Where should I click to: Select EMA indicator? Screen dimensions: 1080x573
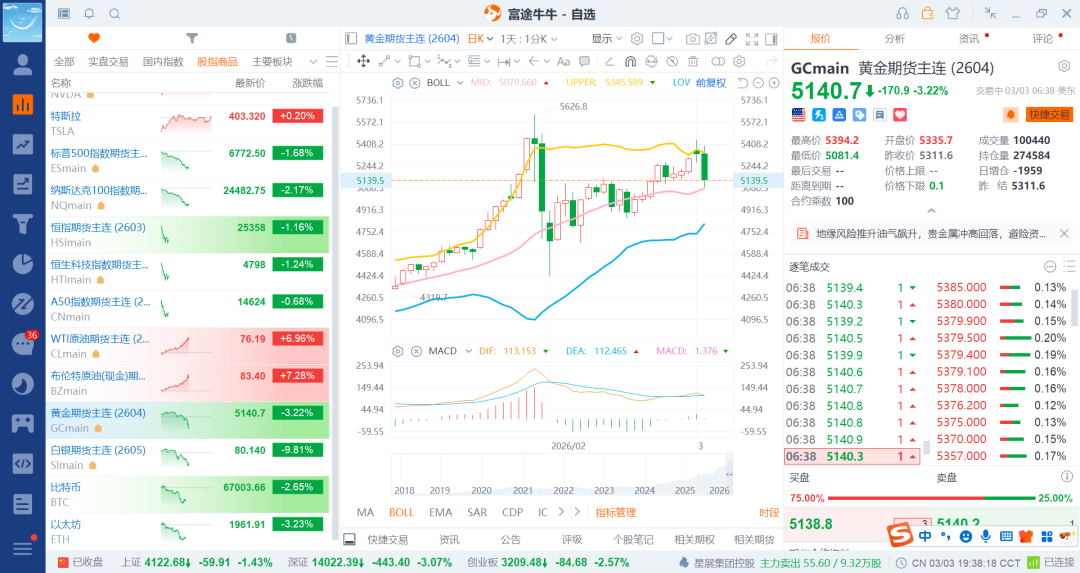point(440,512)
